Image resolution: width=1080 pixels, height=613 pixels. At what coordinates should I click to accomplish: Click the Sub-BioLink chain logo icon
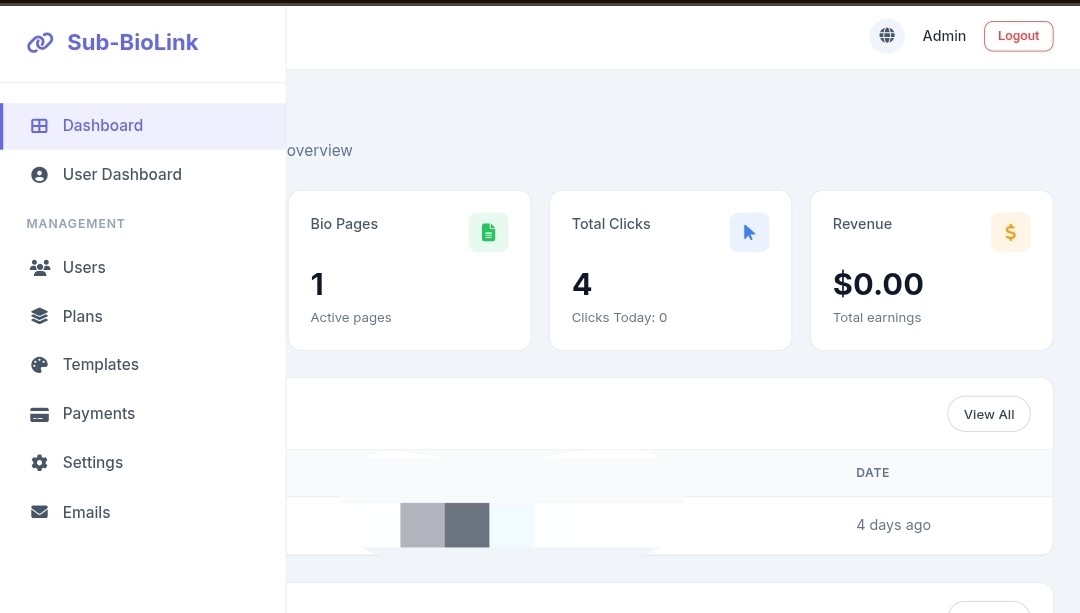point(40,43)
